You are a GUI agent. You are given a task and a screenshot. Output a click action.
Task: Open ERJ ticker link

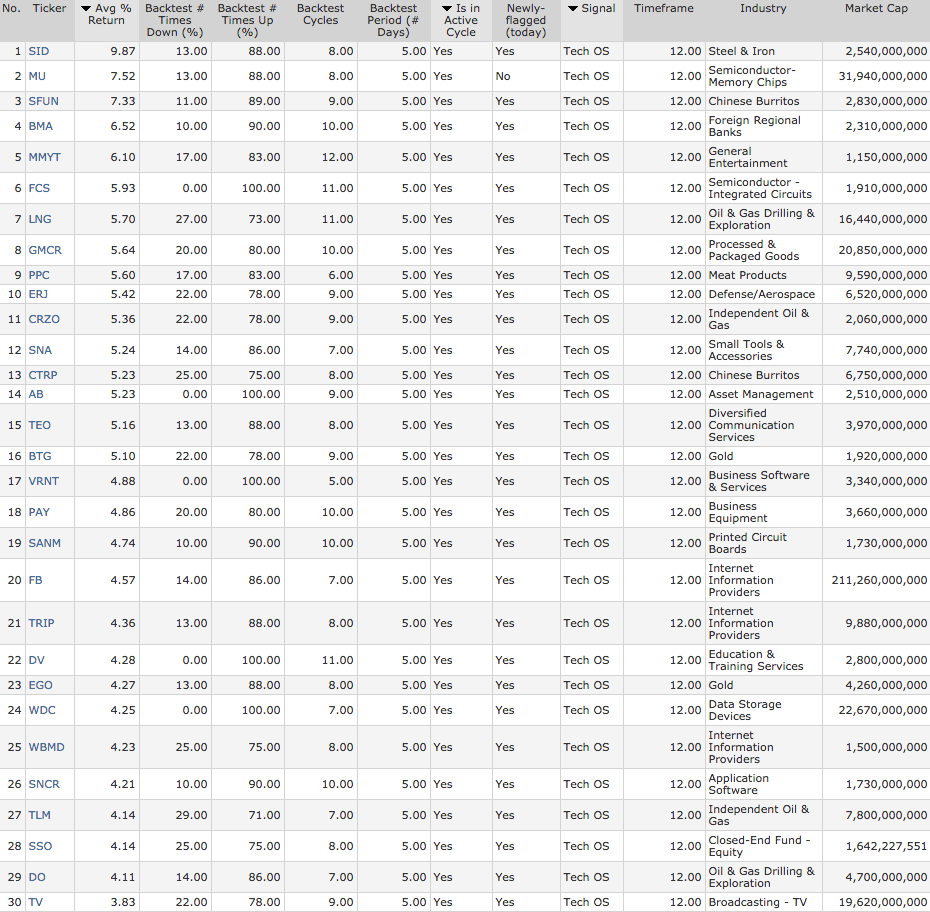click(38, 294)
